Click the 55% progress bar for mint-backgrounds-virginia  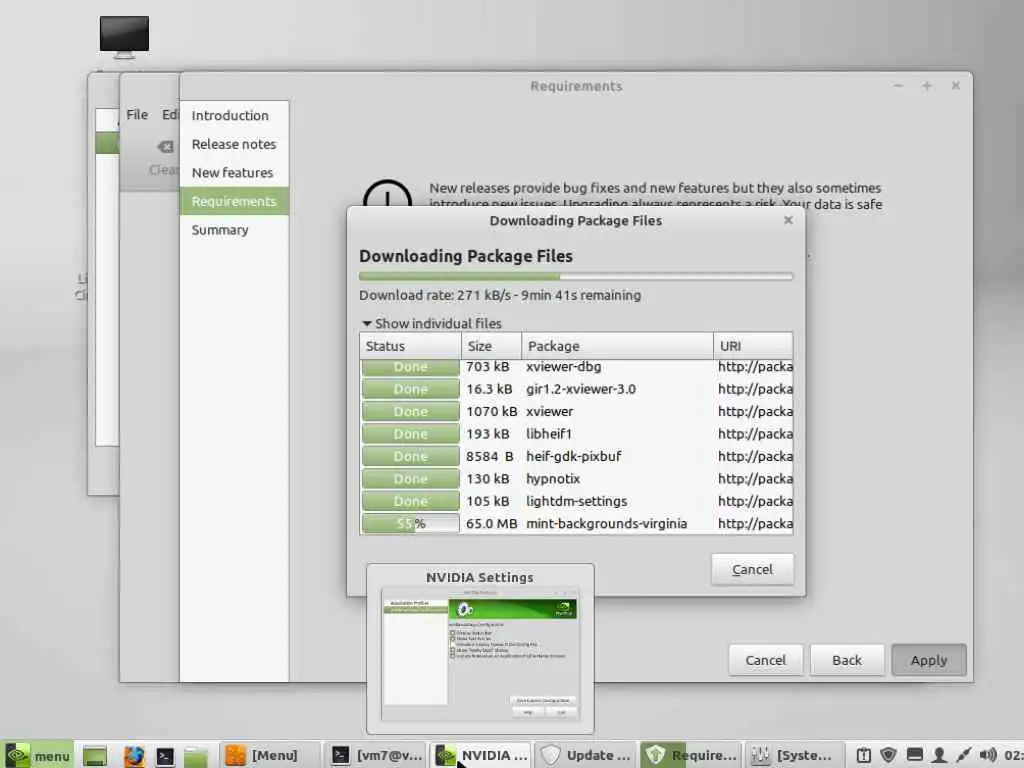411,524
